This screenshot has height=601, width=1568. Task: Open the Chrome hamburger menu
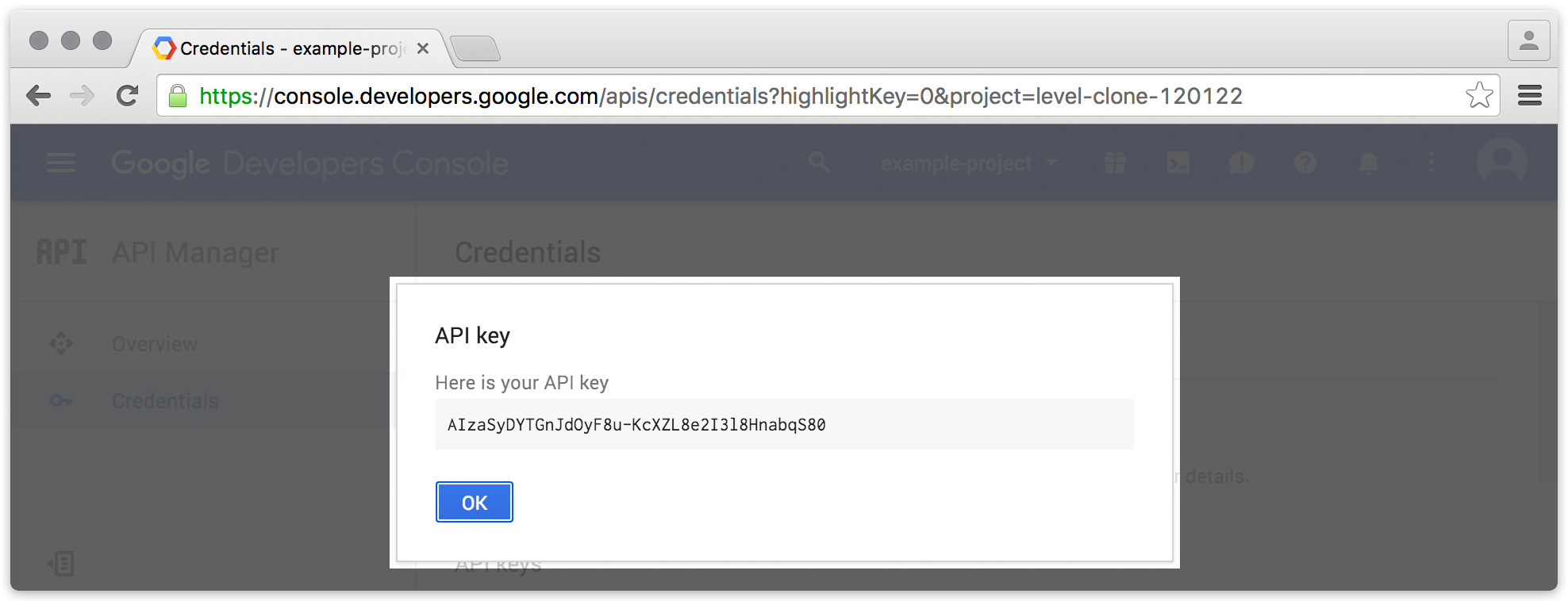pyautogui.click(x=1529, y=96)
